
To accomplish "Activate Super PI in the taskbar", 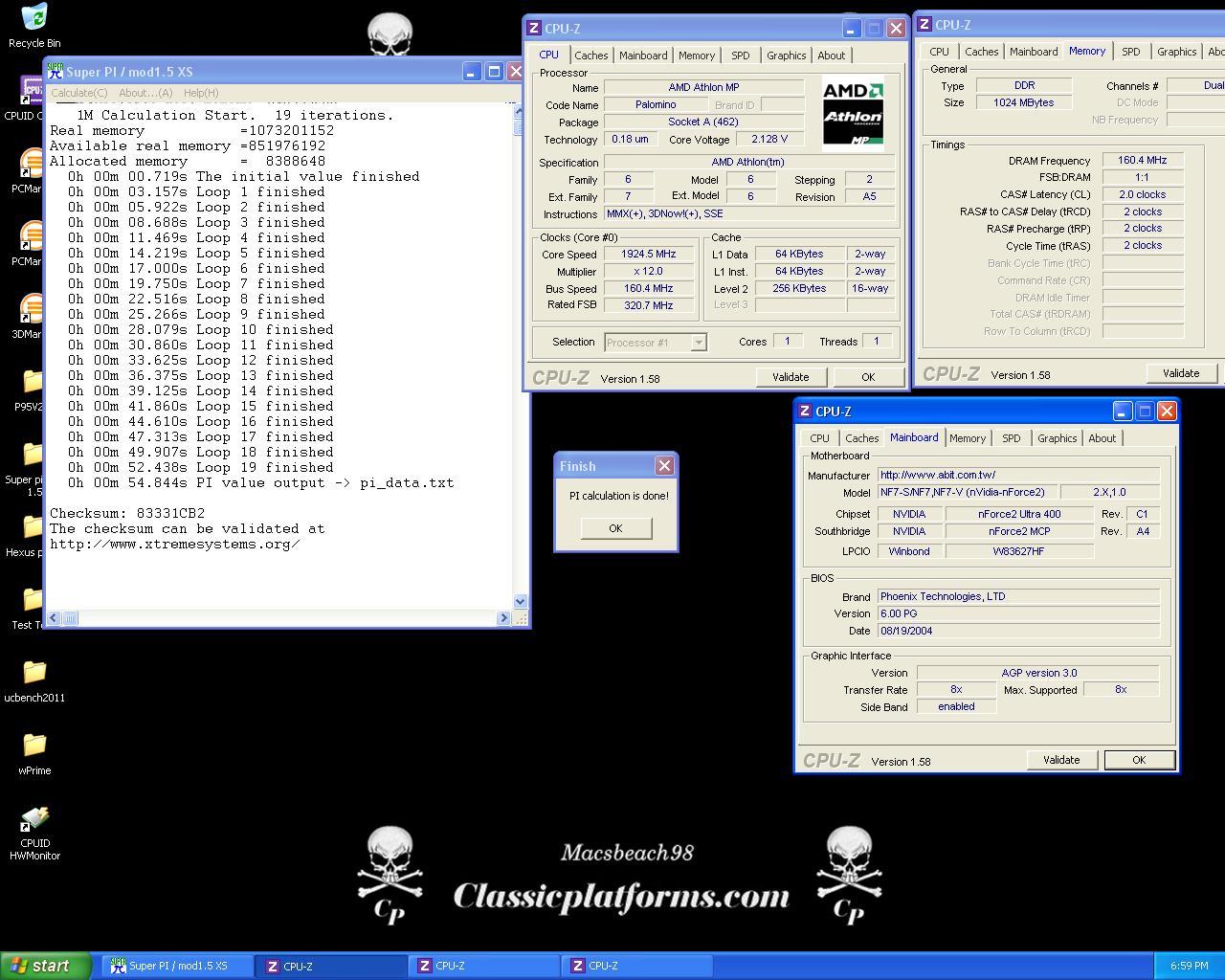I will pos(178,966).
